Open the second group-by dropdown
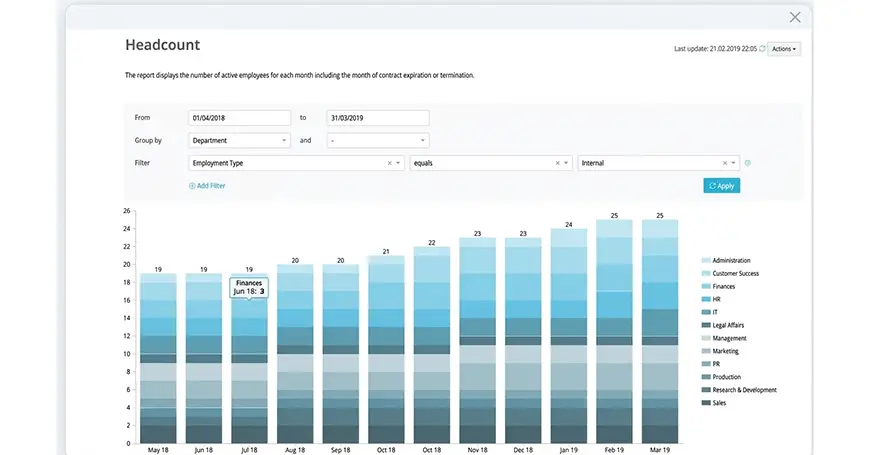Image resolution: width=870 pixels, height=455 pixels. click(378, 141)
